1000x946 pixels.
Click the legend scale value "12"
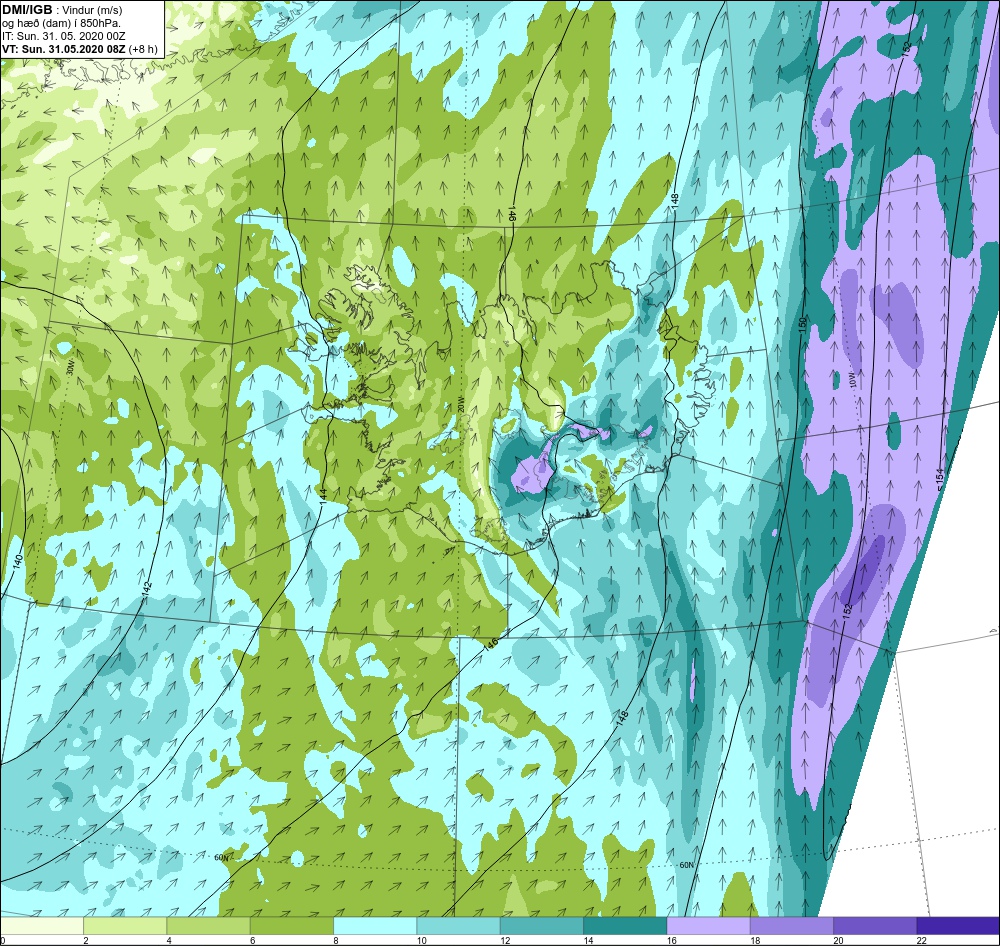click(x=505, y=940)
